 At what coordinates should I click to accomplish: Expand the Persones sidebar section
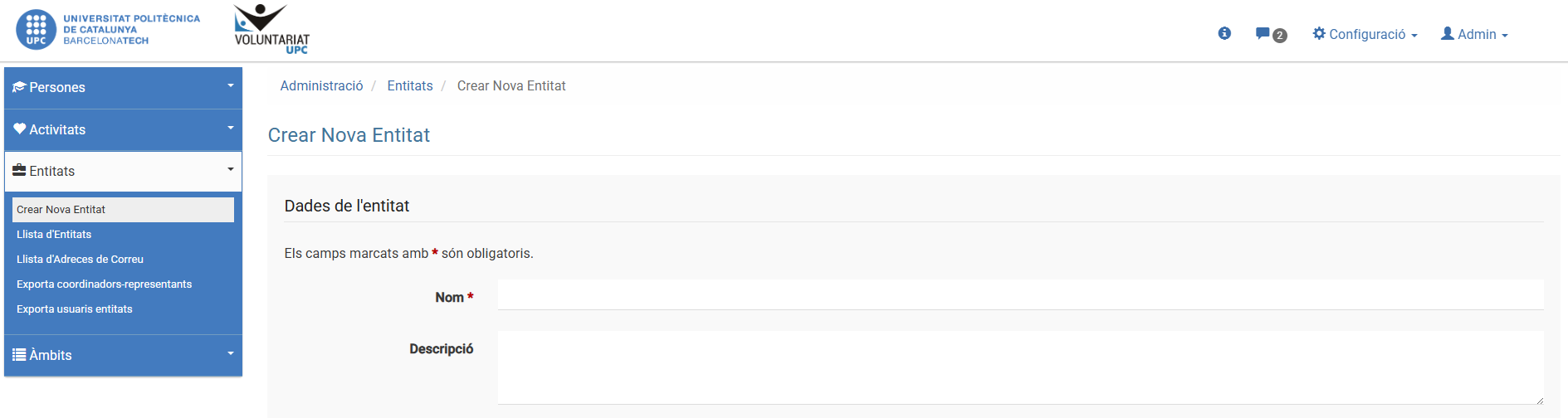[231, 85]
